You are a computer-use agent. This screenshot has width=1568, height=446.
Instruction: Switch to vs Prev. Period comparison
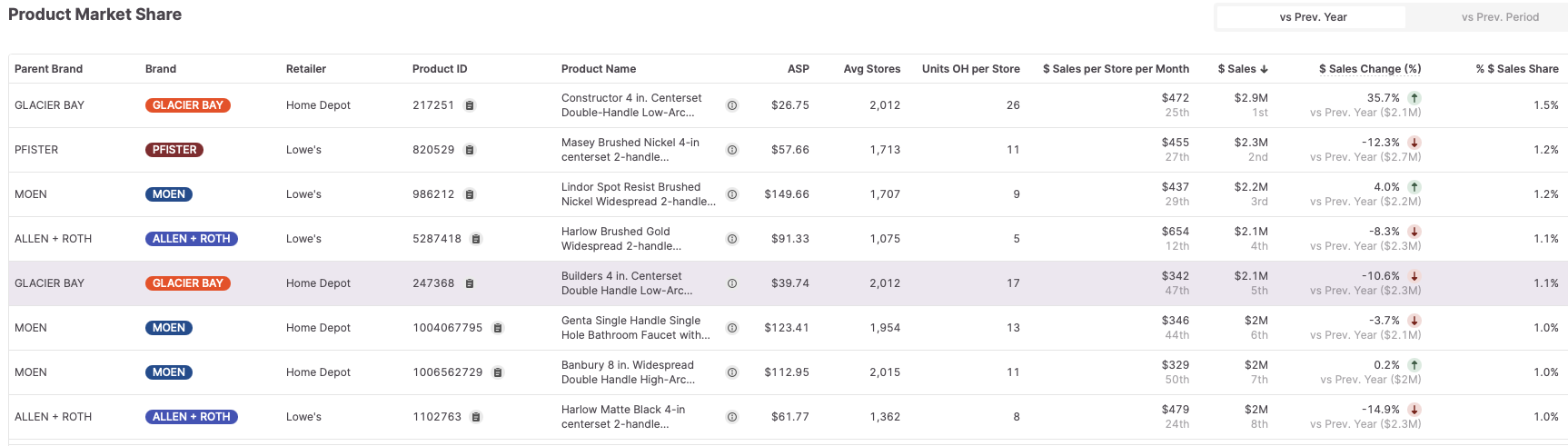coord(1499,17)
